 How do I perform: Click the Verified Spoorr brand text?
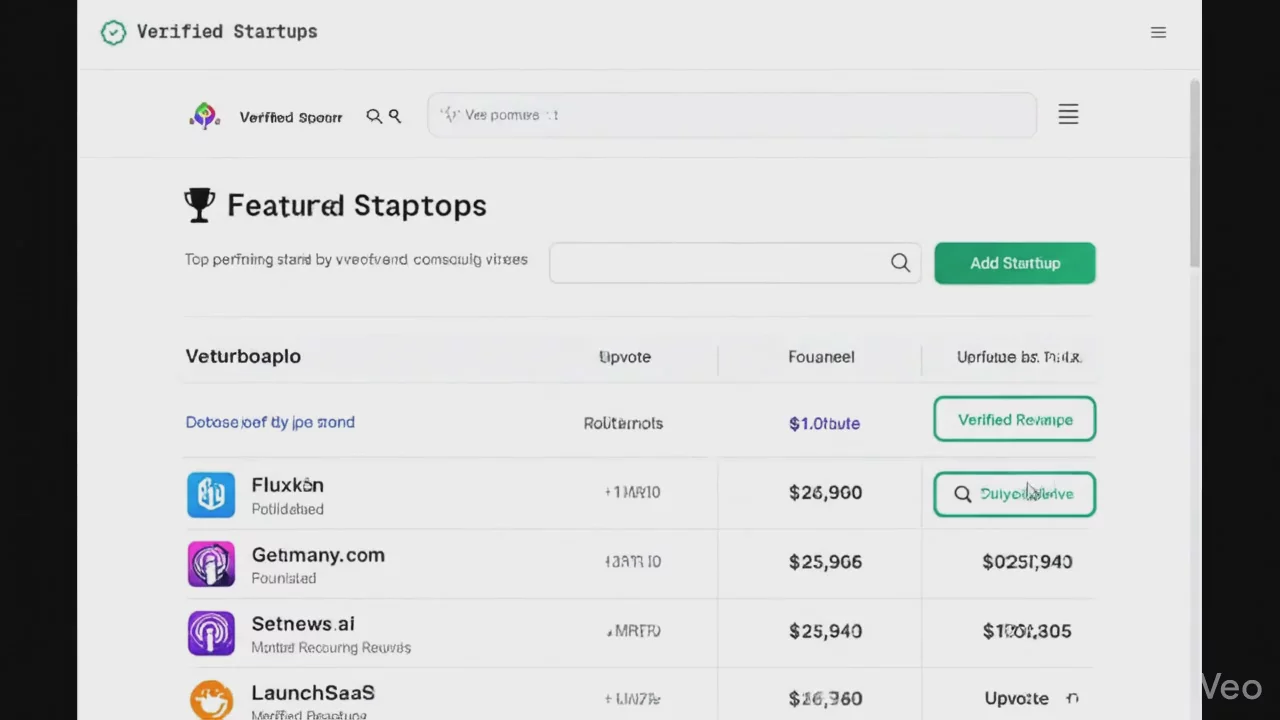[x=291, y=117]
